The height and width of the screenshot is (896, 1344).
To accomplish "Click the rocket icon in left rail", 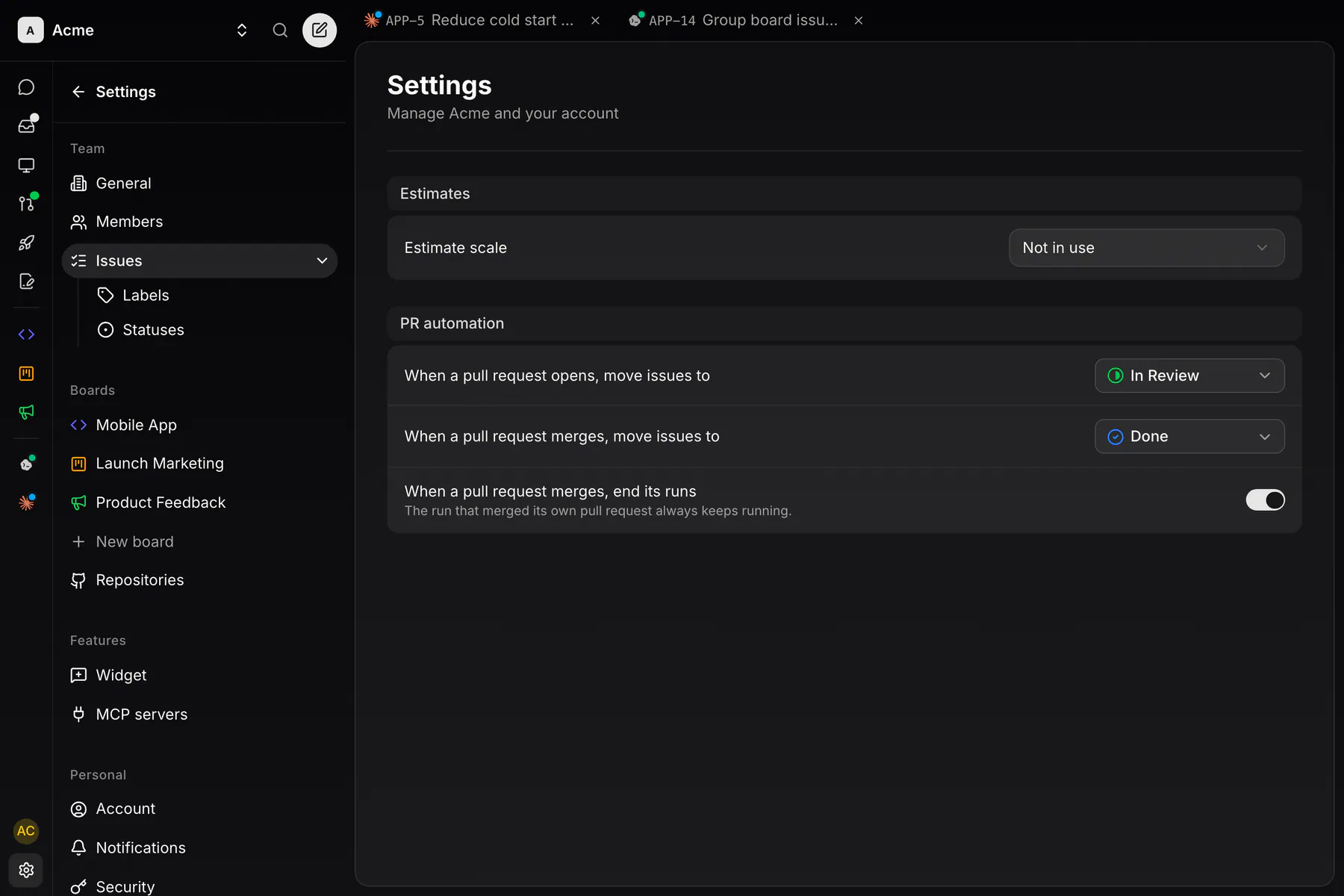I will click(26, 243).
